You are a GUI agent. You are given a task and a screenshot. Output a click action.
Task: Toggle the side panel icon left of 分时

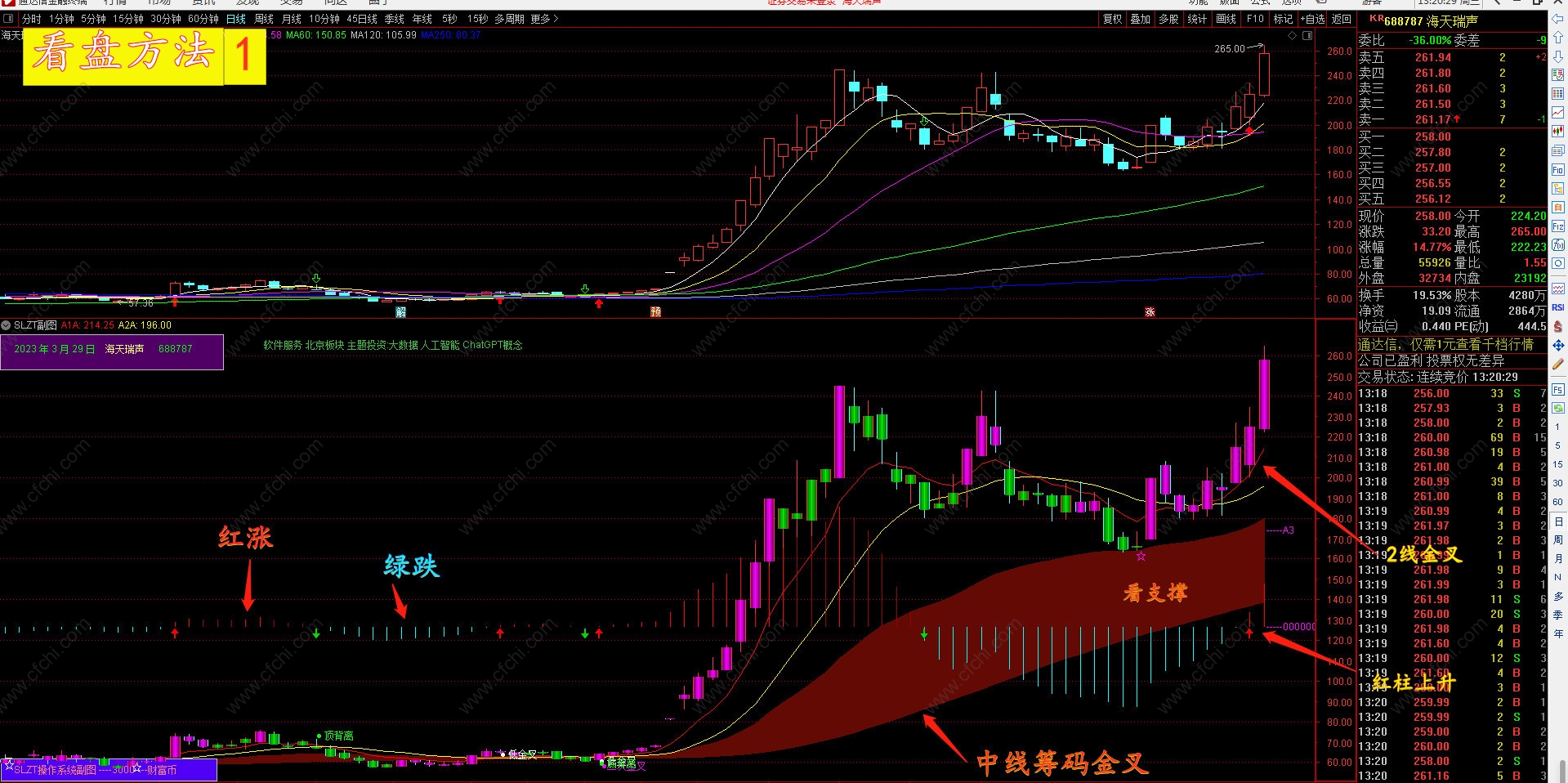click(8, 19)
